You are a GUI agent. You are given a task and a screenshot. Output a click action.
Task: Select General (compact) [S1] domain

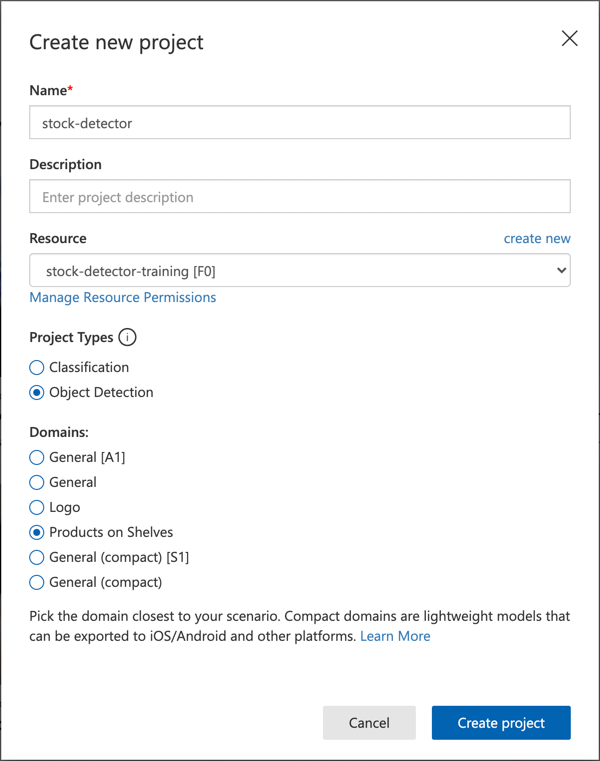click(x=37, y=557)
